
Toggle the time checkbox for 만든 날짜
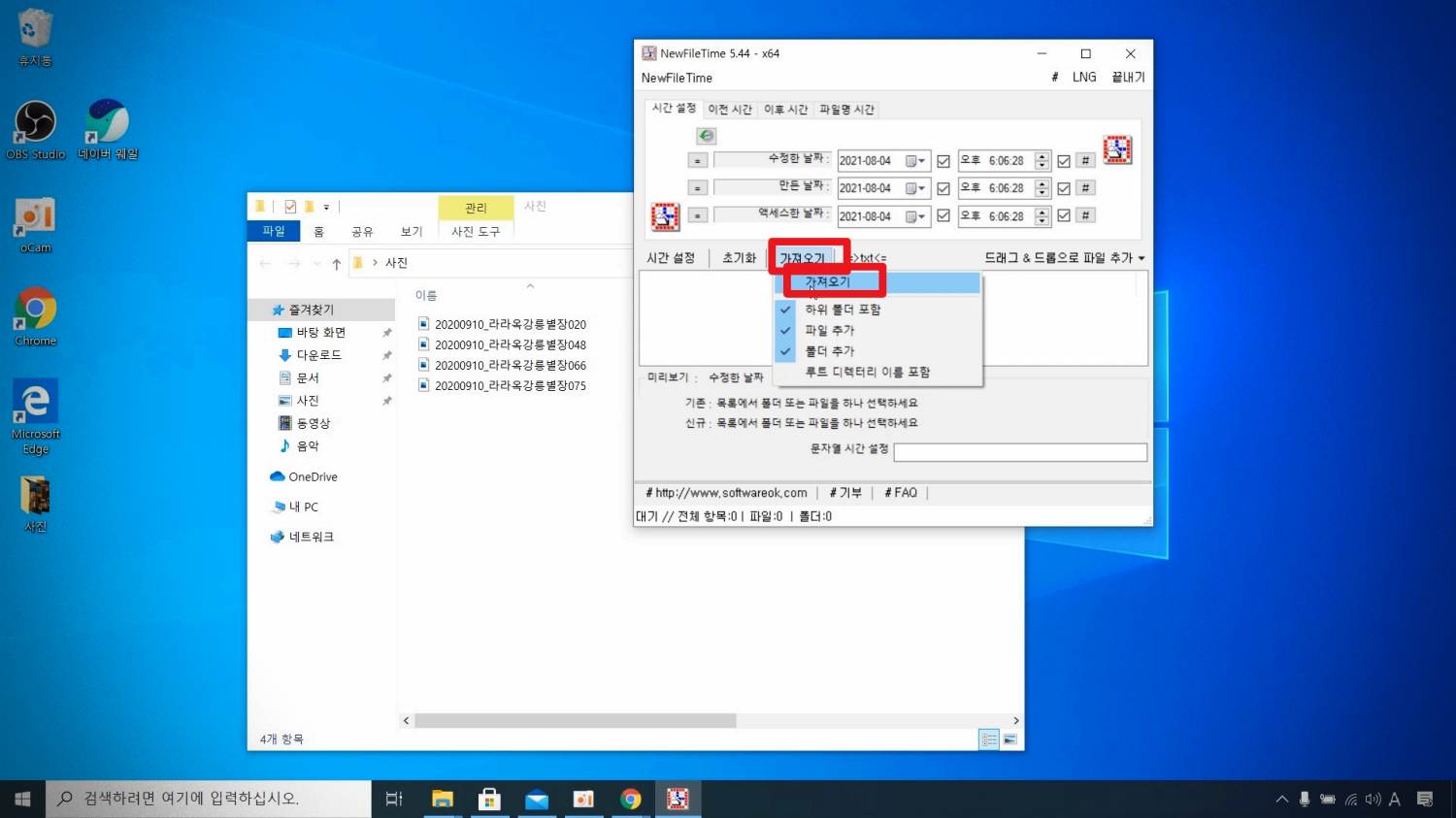[x=1064, y=188]
